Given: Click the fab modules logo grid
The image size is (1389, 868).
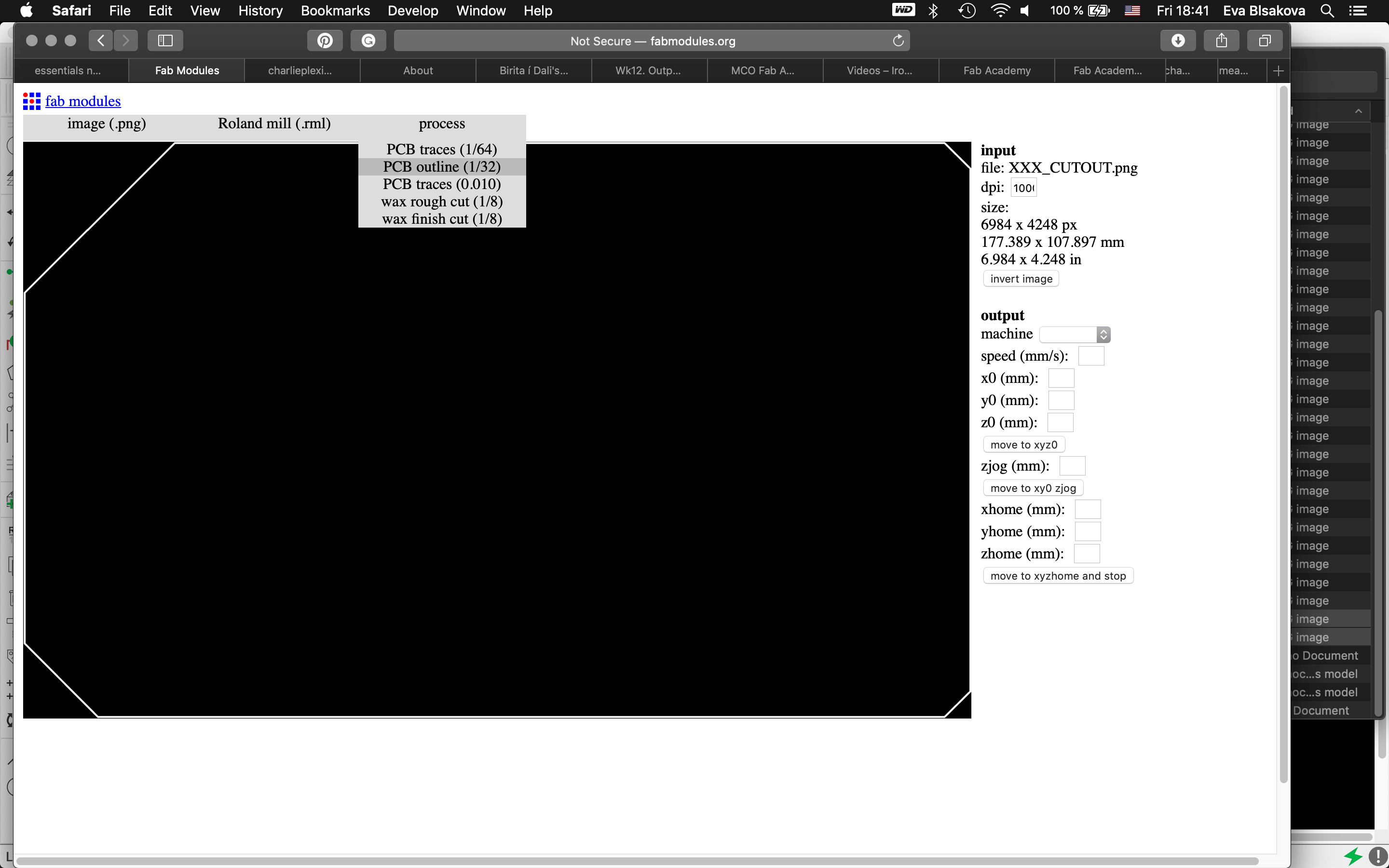Looking at the screenshot, I should click(31, 101).
